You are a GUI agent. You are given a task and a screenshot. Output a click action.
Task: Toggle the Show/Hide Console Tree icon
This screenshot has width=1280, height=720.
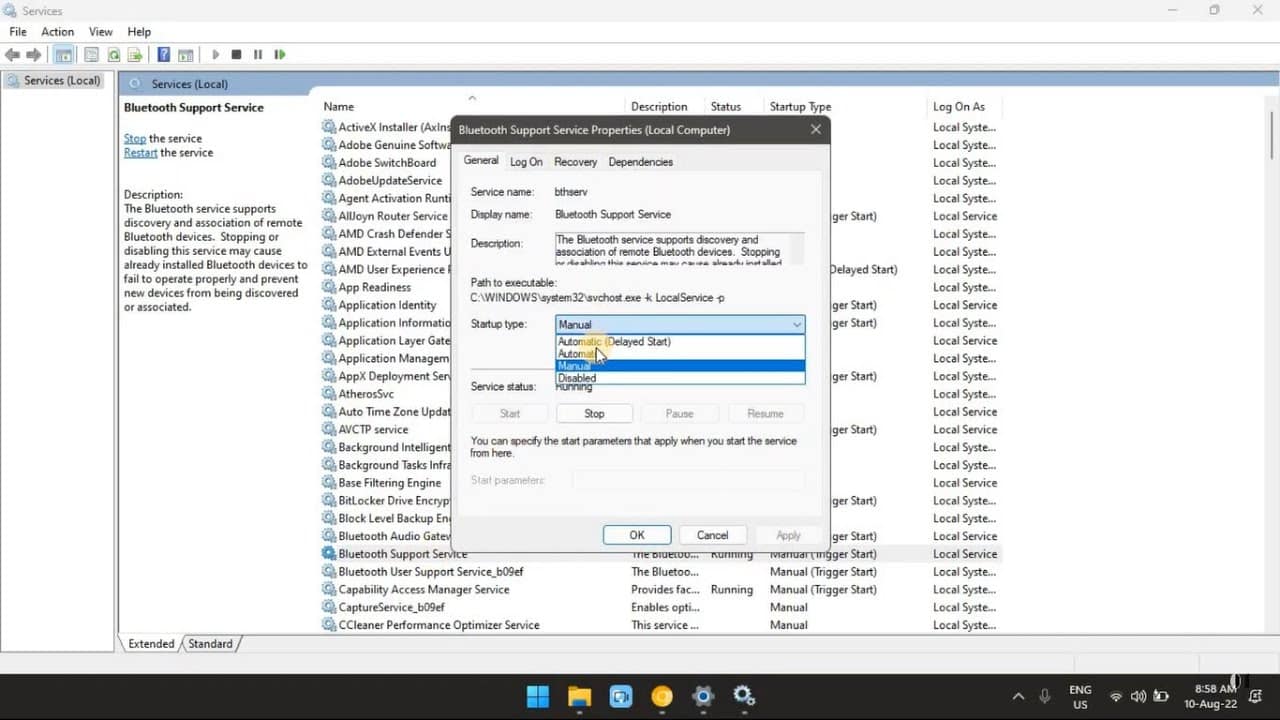[x=64, y=54]
